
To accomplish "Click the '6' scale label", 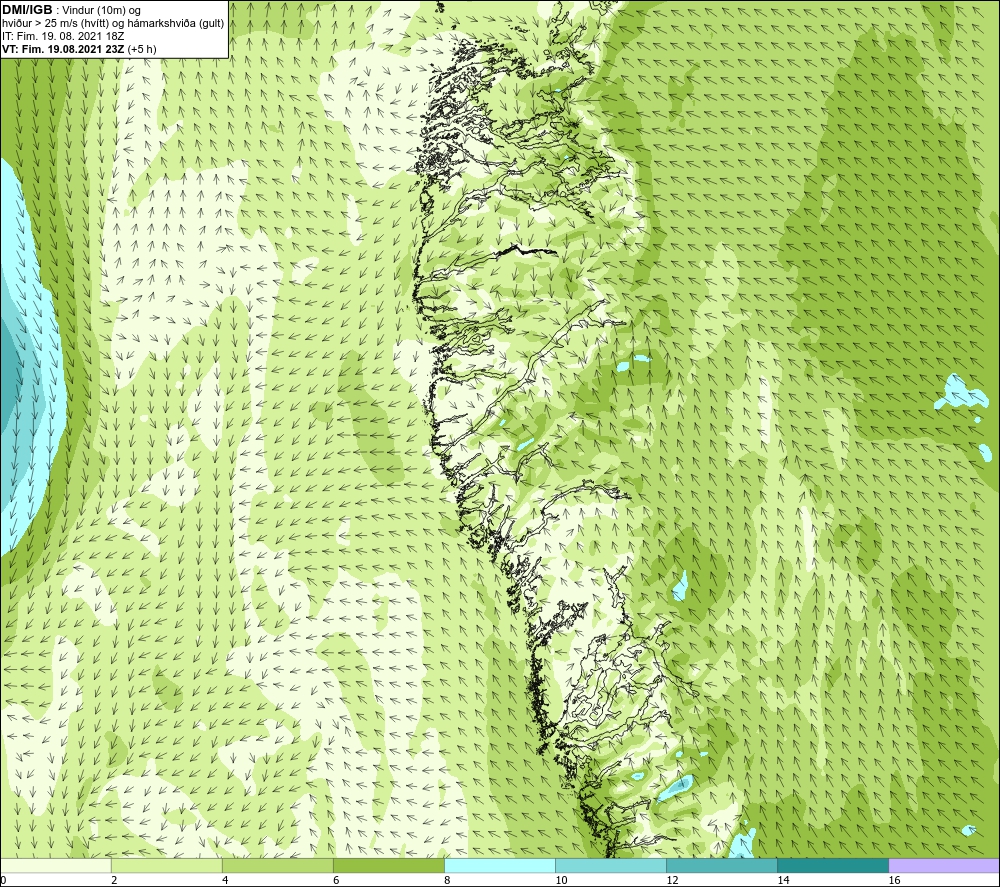I will tap(336, 881).
